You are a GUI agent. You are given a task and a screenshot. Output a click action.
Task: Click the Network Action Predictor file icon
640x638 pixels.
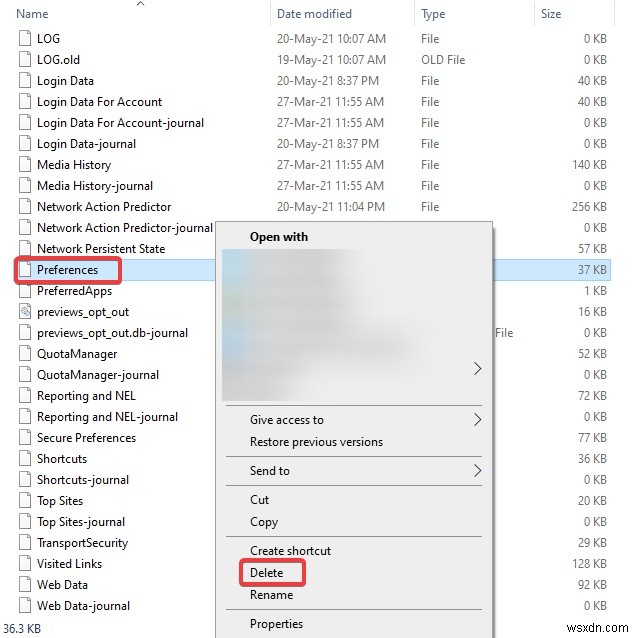click(x=25, y=207)
